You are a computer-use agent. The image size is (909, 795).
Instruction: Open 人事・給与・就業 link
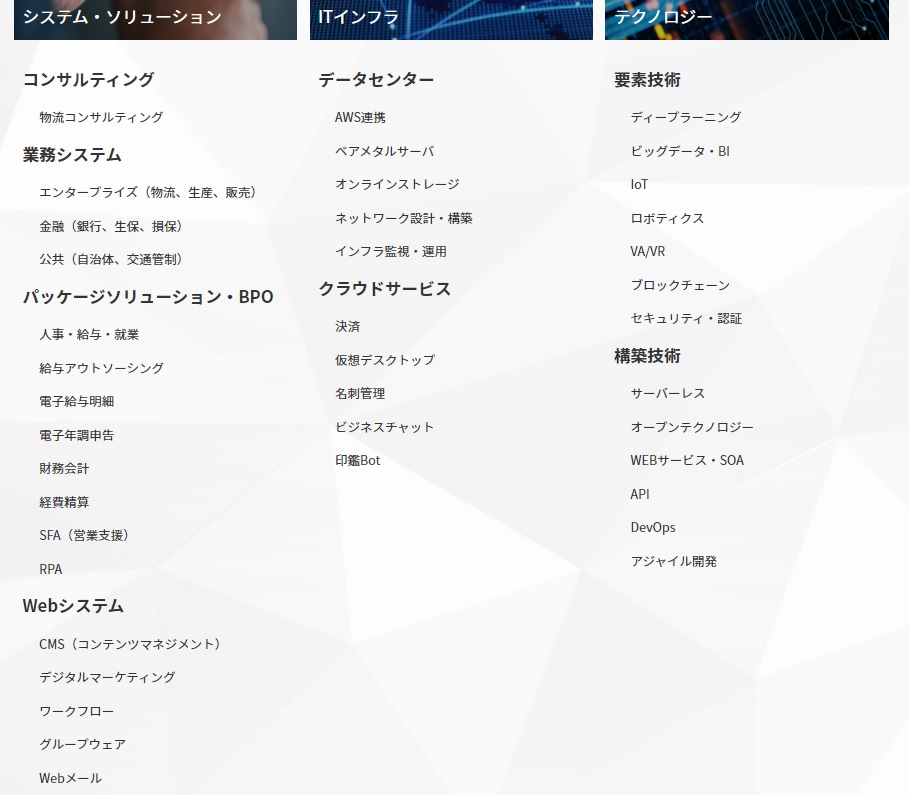89,335
